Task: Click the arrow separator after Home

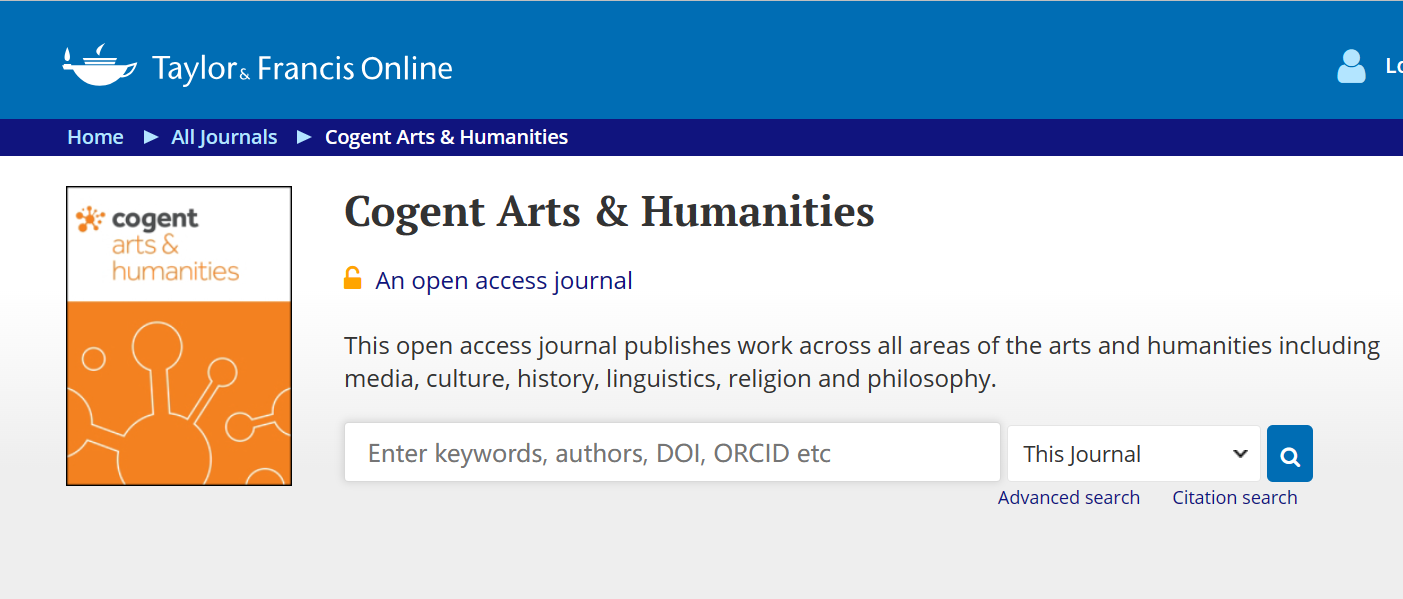Action: 151,137
